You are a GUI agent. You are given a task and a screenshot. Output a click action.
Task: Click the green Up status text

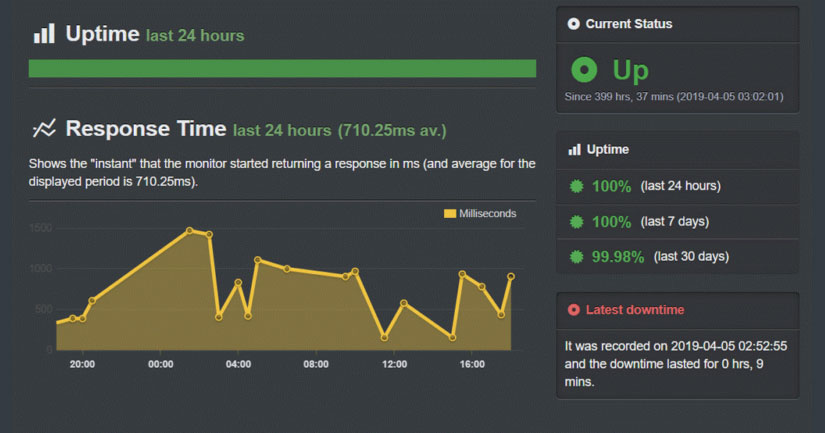point(630,70)
